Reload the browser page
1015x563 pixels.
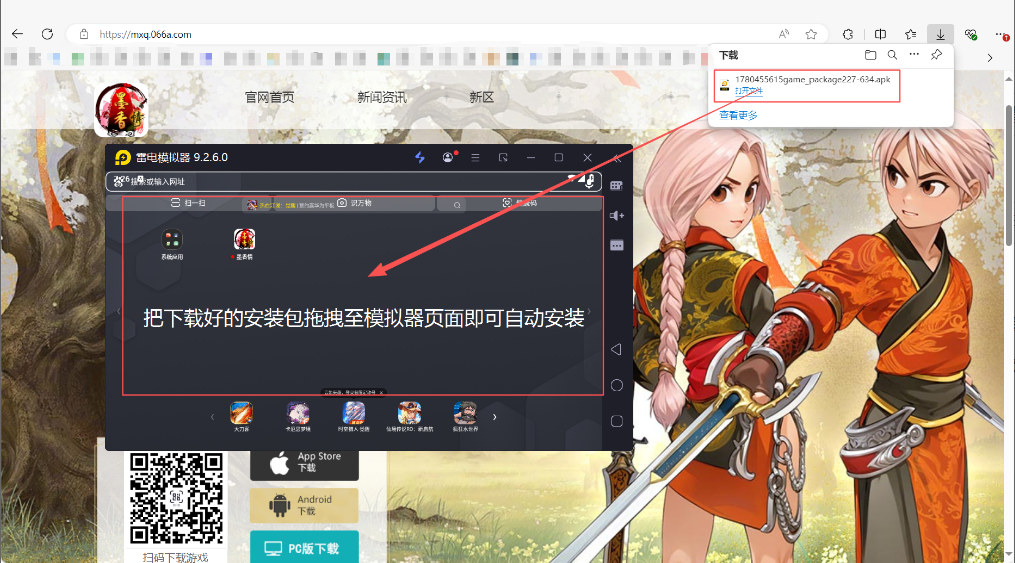(x=47, y=34)
